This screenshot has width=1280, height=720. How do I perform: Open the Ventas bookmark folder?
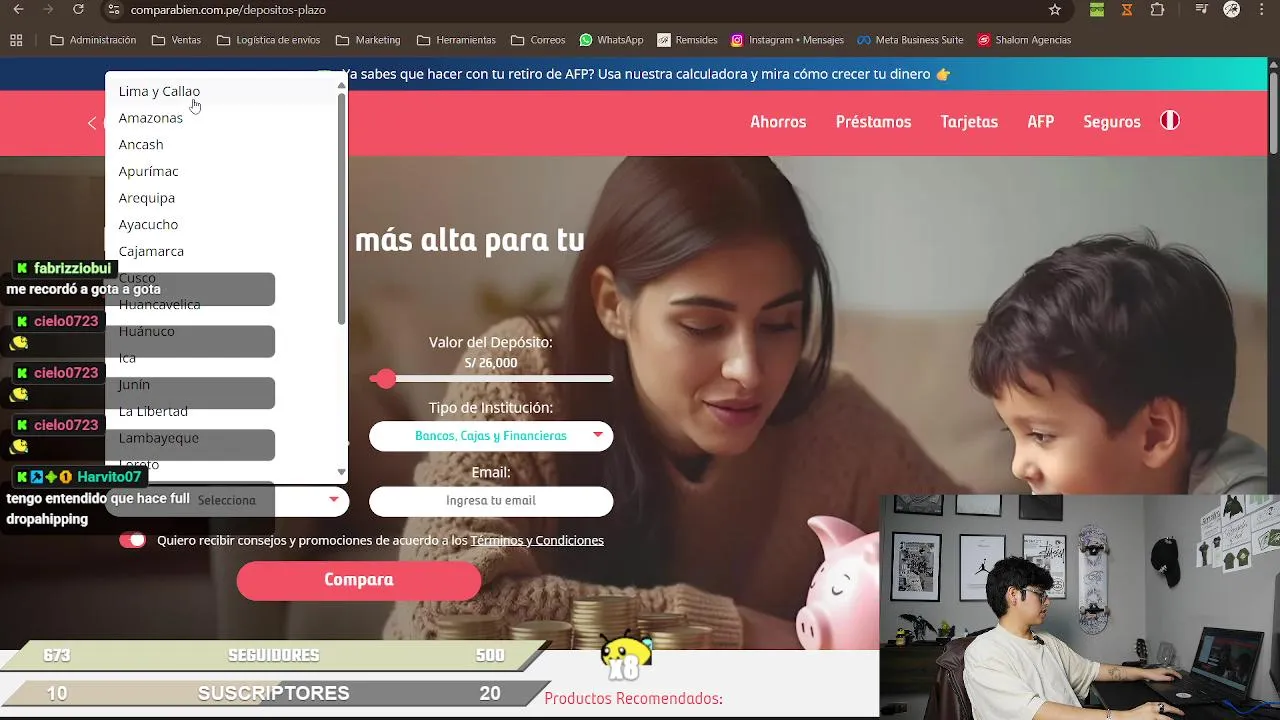click(176, 40)
